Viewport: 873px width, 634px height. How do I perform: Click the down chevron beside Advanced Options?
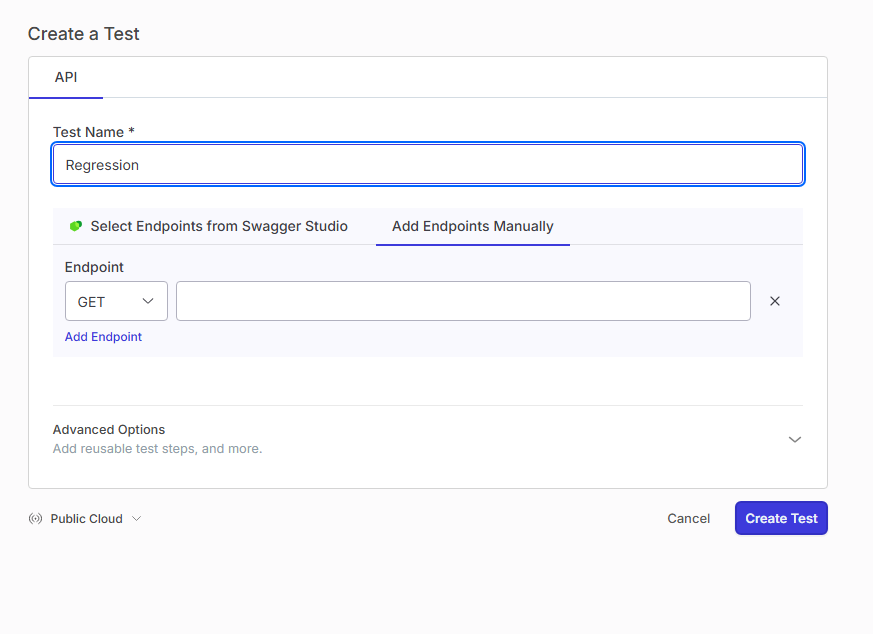point(795,439)
